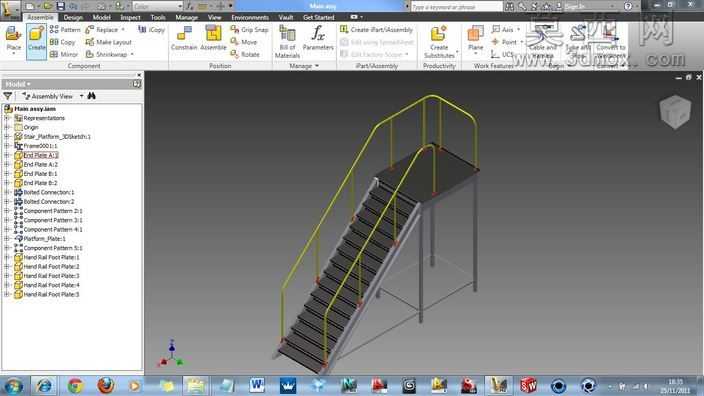Viewport: 704px width, 396px height.
Task: Click the Place component icon
Action: pyautogui.click(x=13, y=40)
